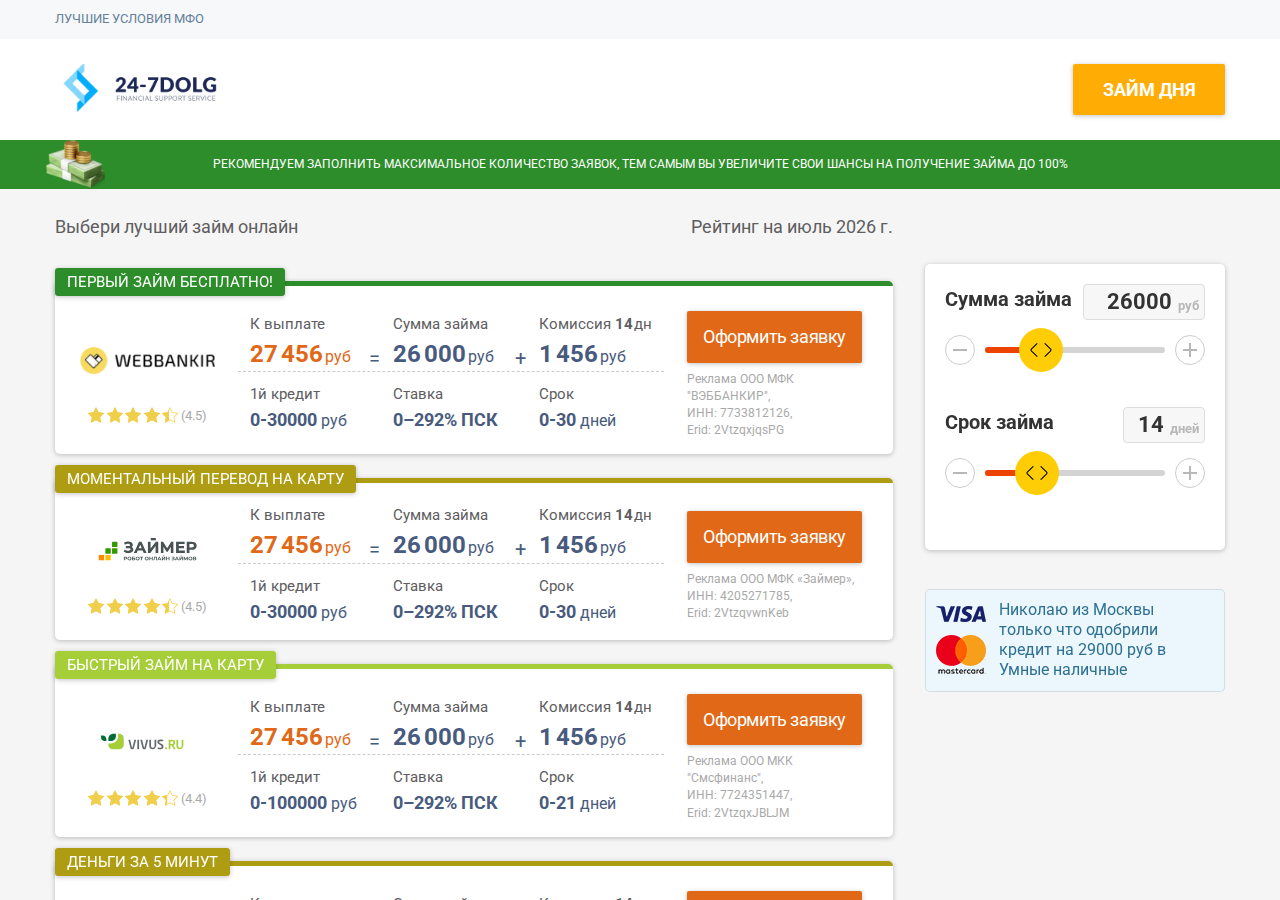Click the Займер star rating
This screenshot has height=900, width=1280.
133,606
